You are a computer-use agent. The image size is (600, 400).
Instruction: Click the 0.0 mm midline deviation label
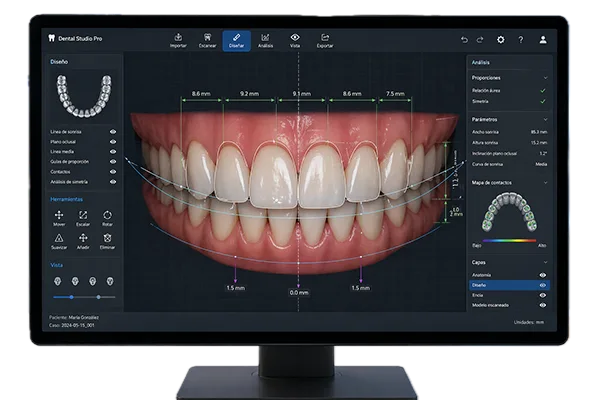pos(299,292)
